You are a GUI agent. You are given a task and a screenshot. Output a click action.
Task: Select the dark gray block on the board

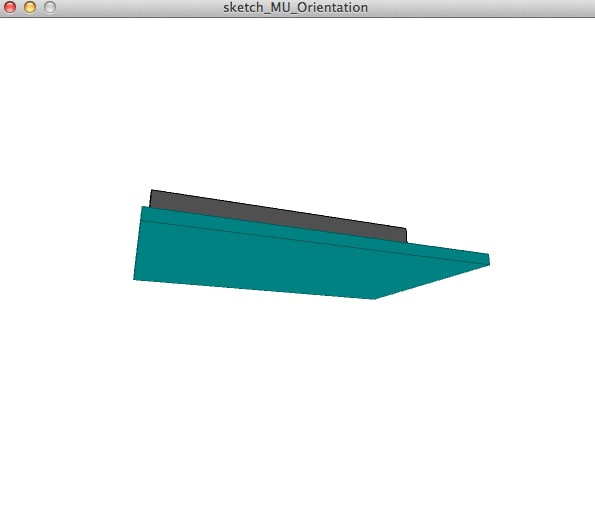pos(278,215)
